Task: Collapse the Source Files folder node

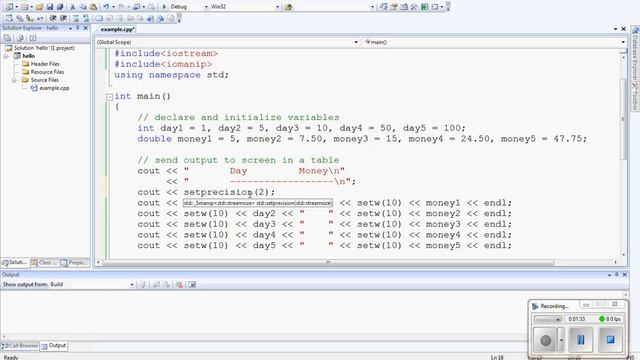Action: [14, 80]
